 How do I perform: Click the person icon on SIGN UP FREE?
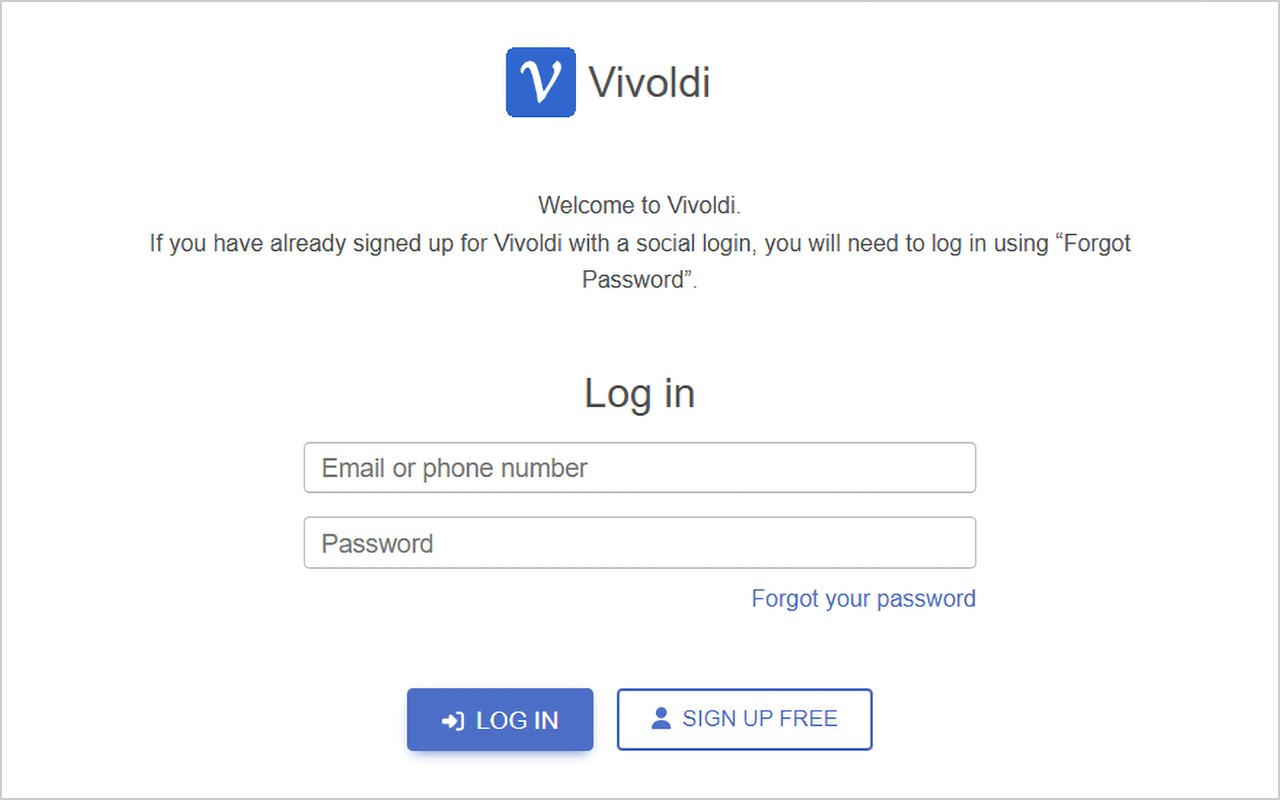(x=660, y=718)
